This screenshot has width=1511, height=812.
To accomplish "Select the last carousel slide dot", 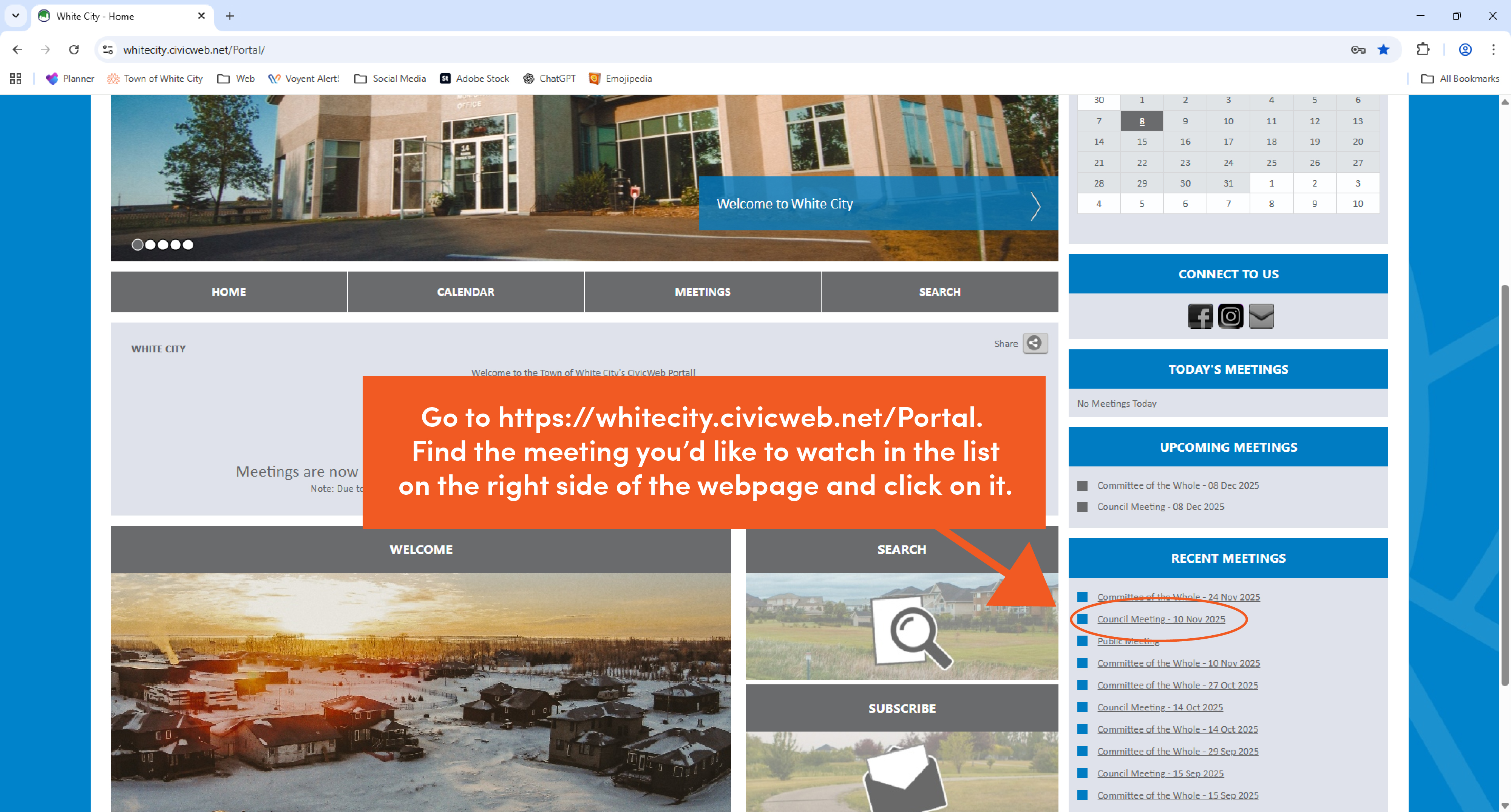I will (x=188, y=245).
